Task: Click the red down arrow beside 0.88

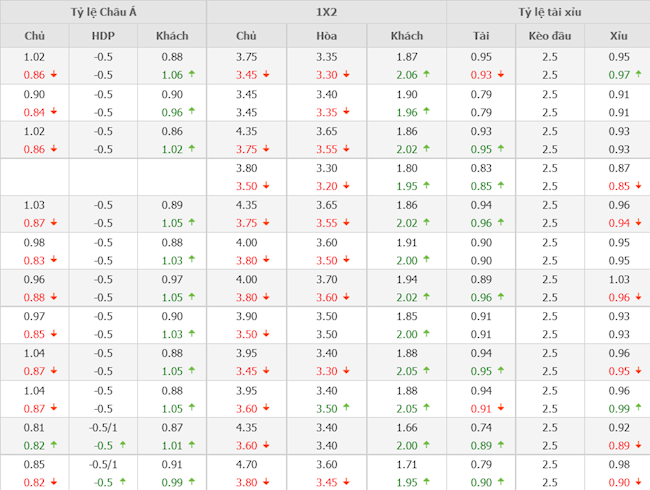Action: [54, 297]
